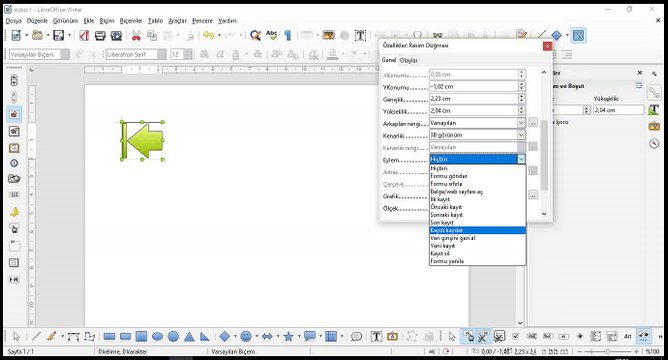Click the Undo arrow icon
Image resolution: width=668 pixels, height=360 pixels.
click(x=208, y=35)
